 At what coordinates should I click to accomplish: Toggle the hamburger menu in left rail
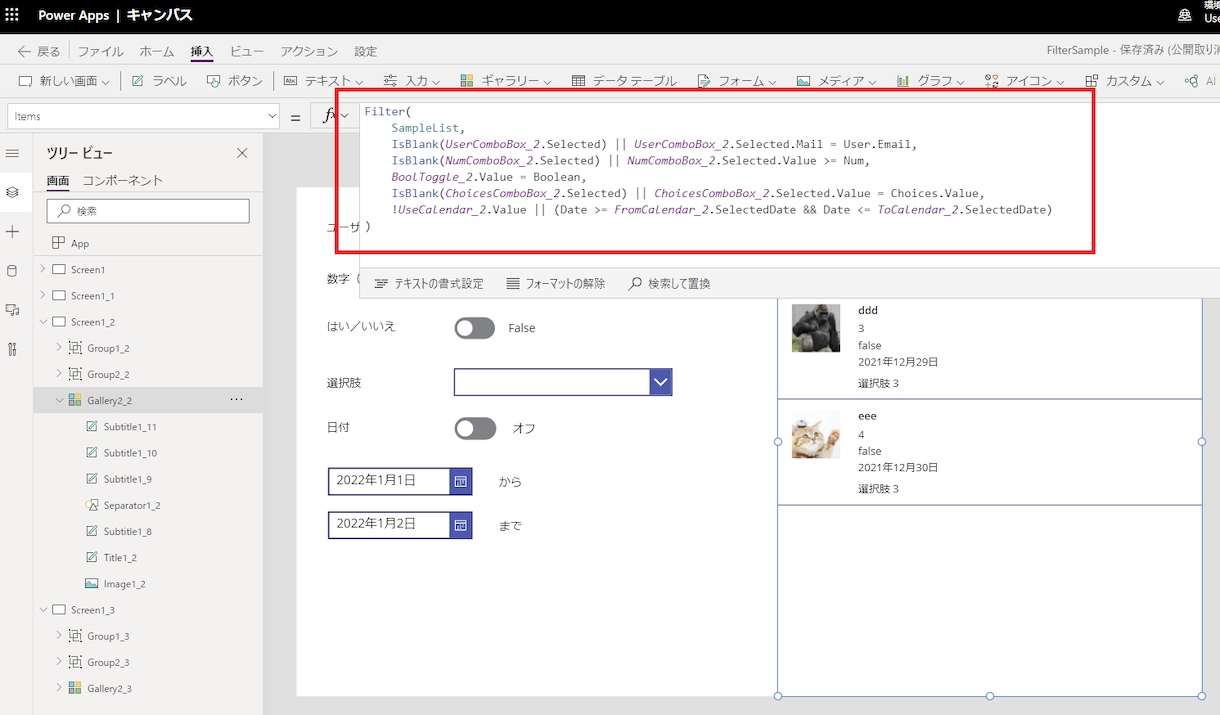click(12, 153)
